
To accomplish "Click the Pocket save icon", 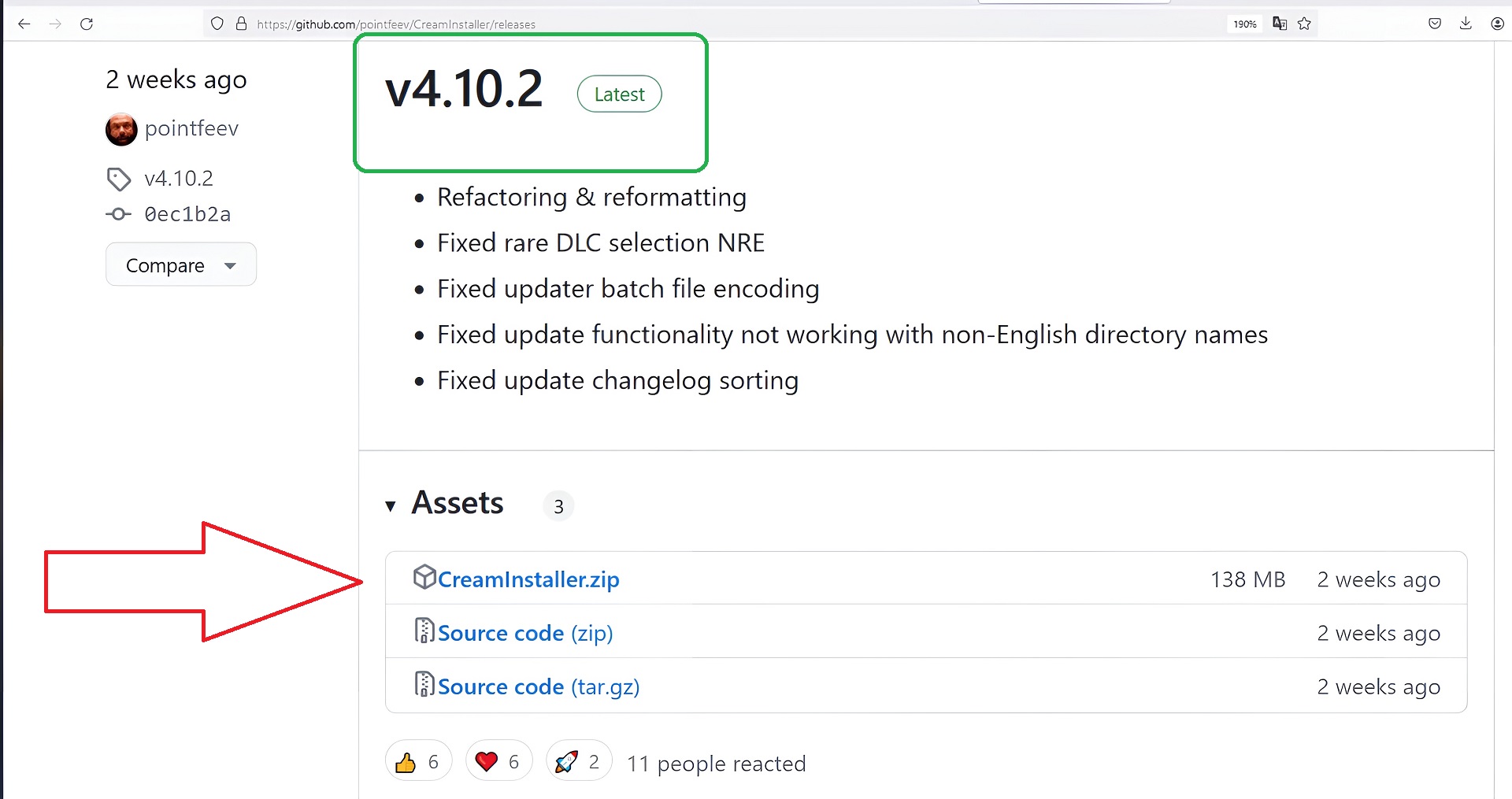I will pyautogui.click(x=1435, y=24).
